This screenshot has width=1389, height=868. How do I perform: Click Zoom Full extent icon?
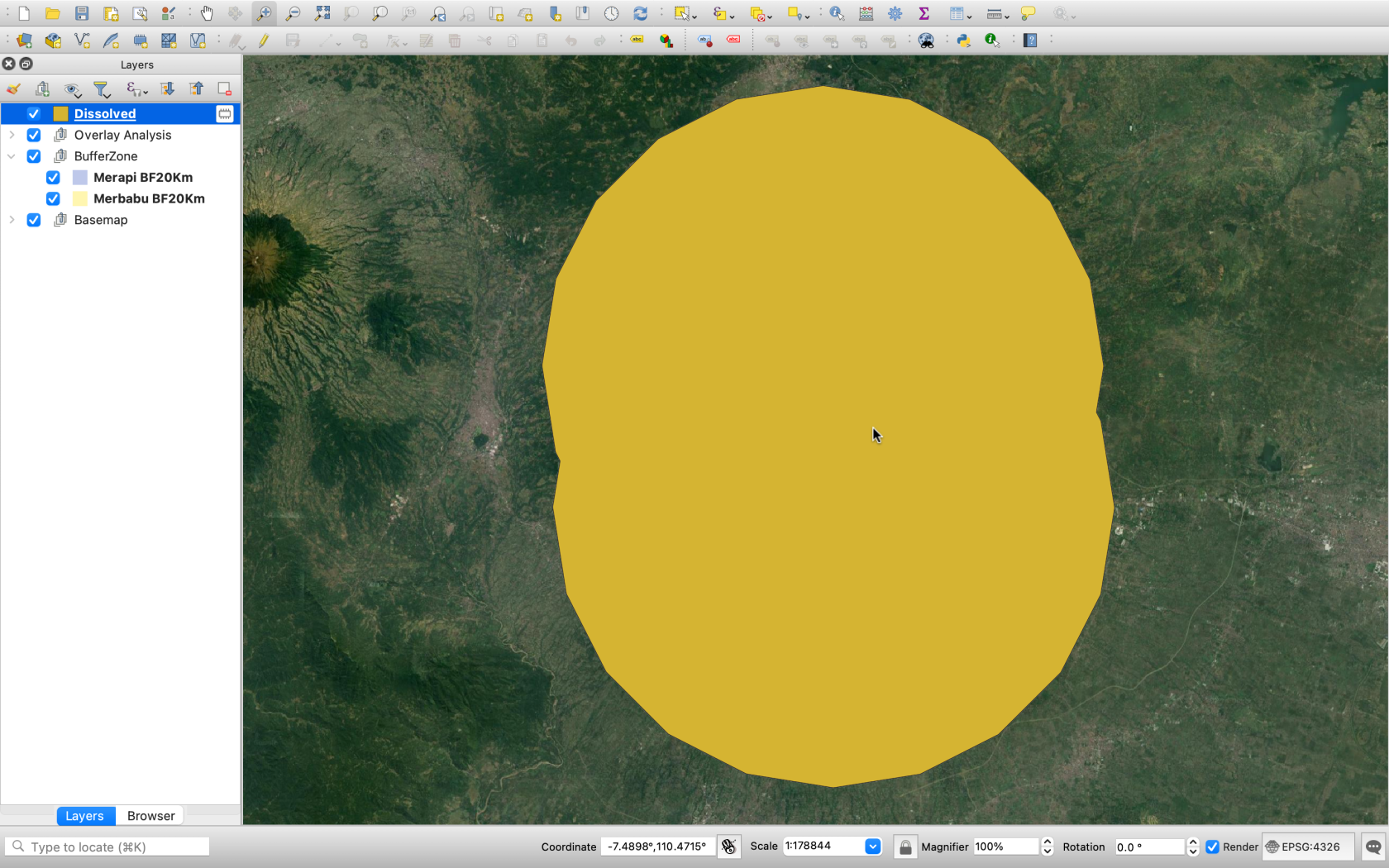[322, 13]
